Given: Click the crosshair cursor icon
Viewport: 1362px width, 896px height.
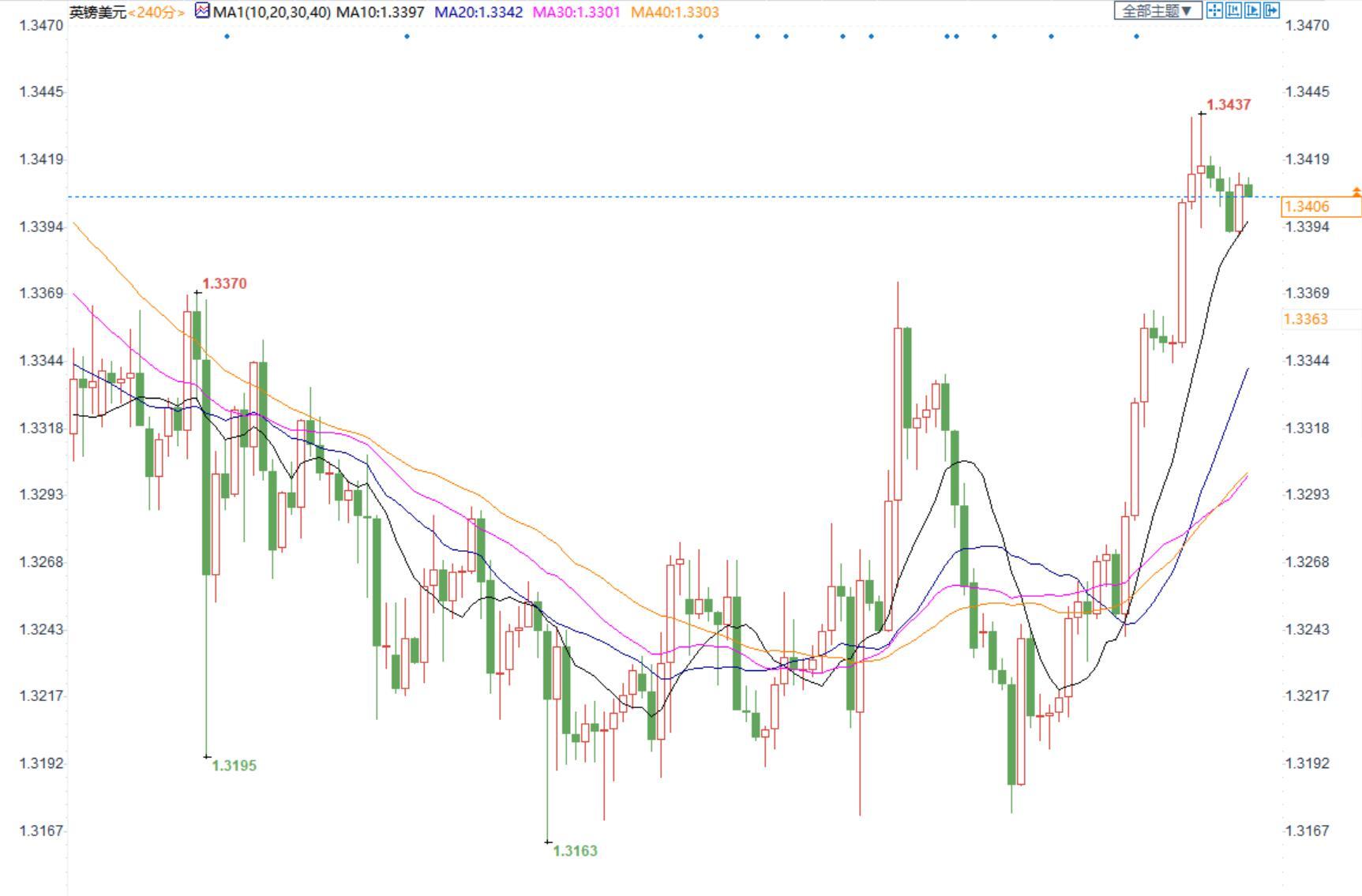Looking at the screenshot, I should pyautogui.click(x=1214, y=10).
